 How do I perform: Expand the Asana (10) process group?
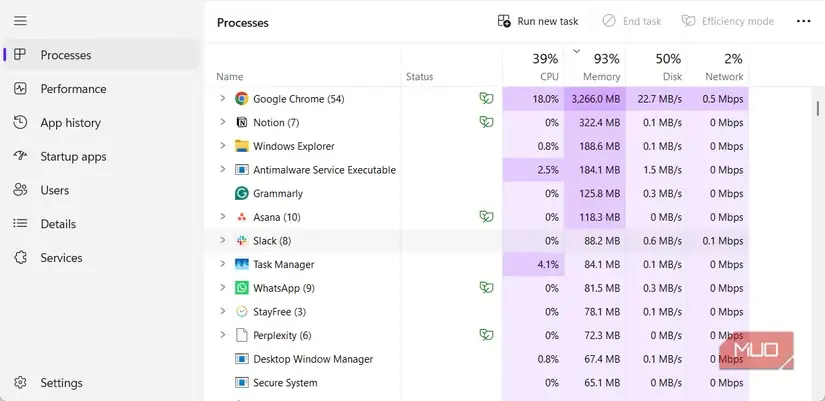pyautogui.click(x=223, y=216)
